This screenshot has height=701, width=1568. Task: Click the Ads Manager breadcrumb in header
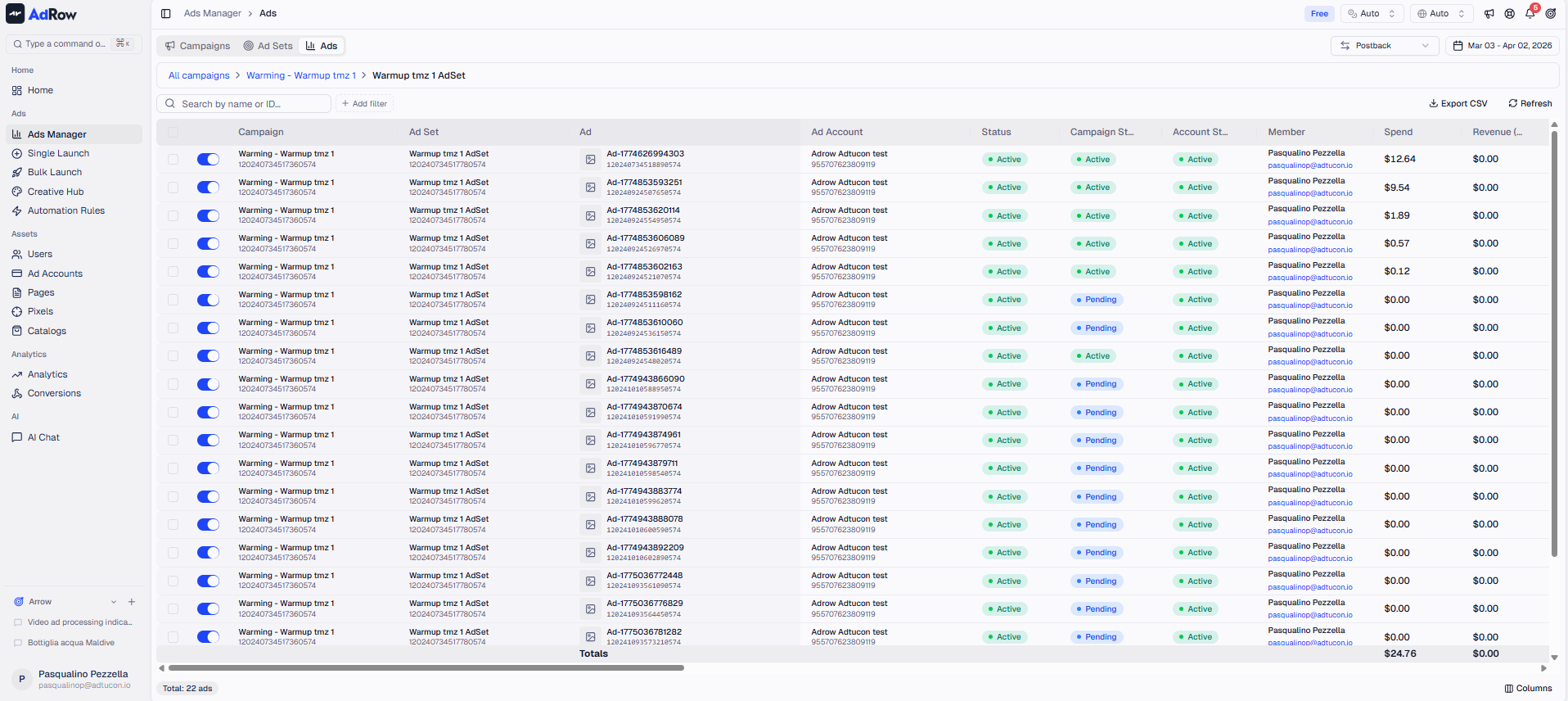point(213,13)
